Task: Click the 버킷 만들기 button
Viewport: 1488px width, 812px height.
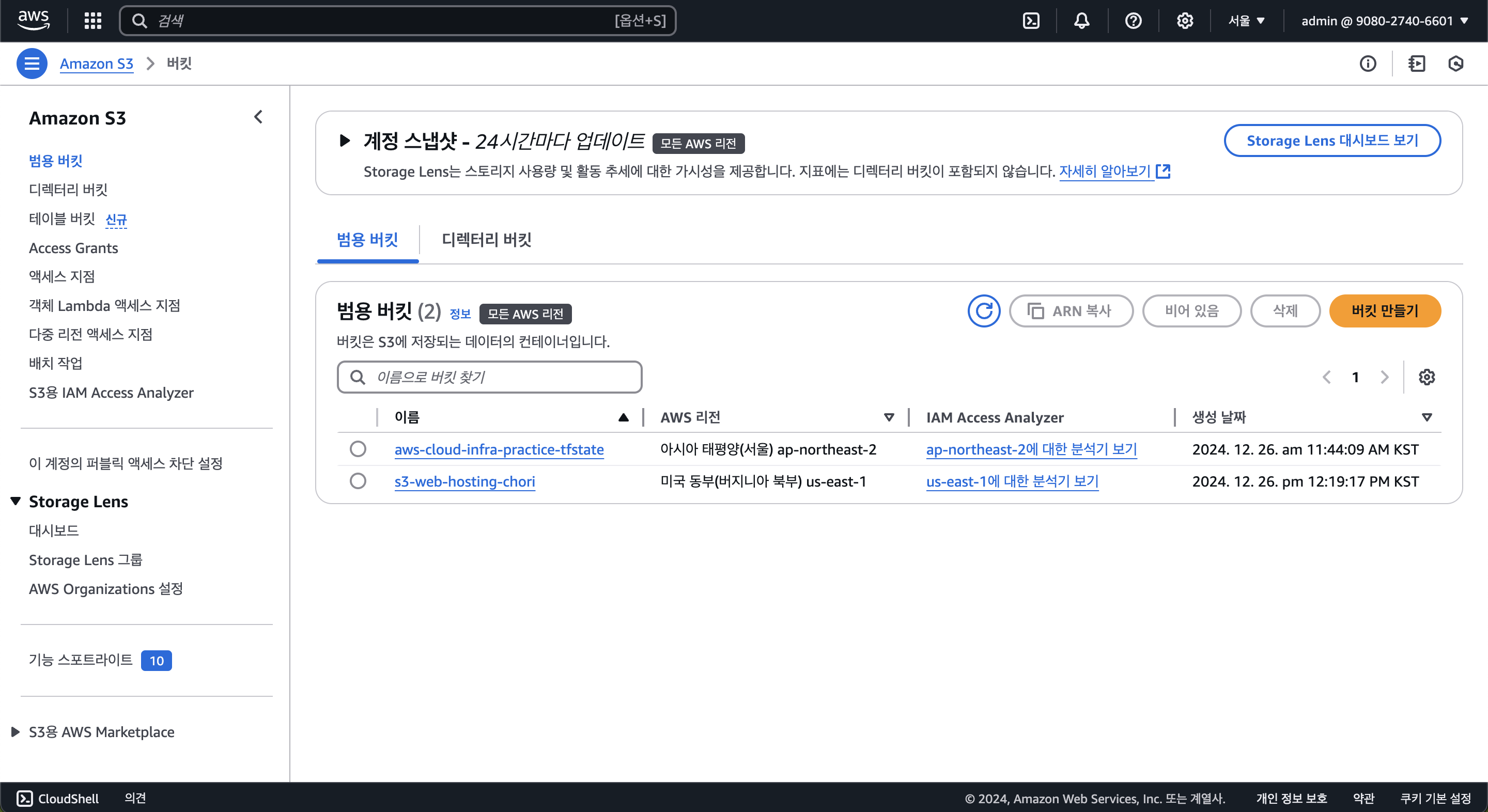Action: (x=1385, y=311)
